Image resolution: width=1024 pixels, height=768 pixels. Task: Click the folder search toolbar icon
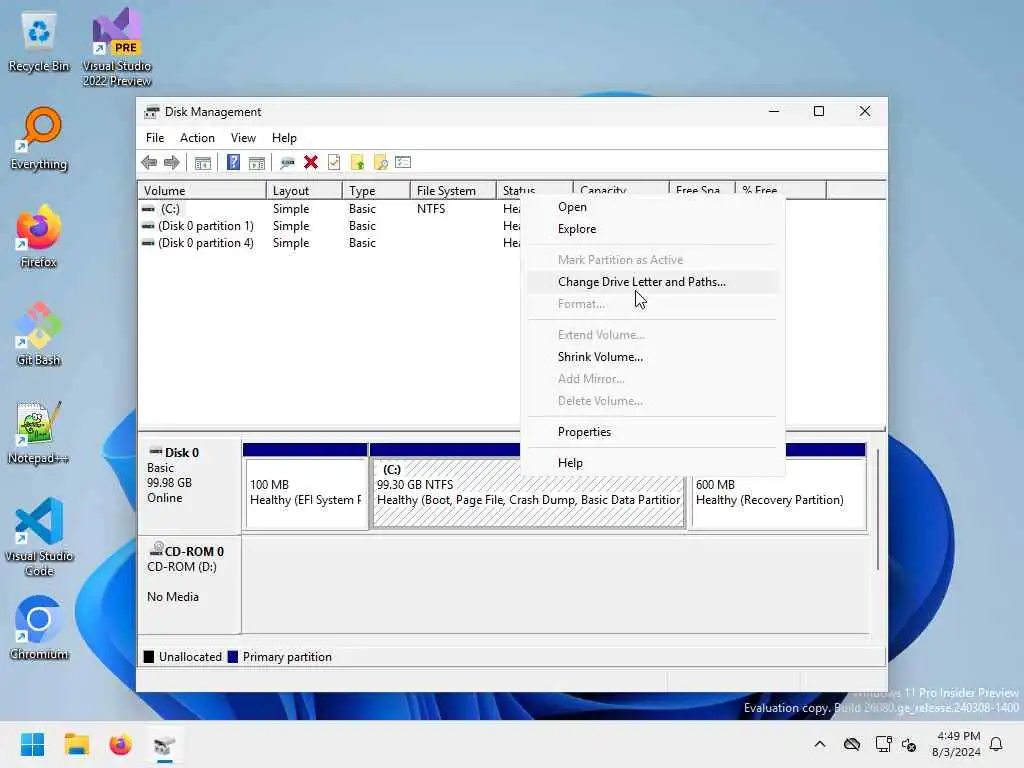380,162
